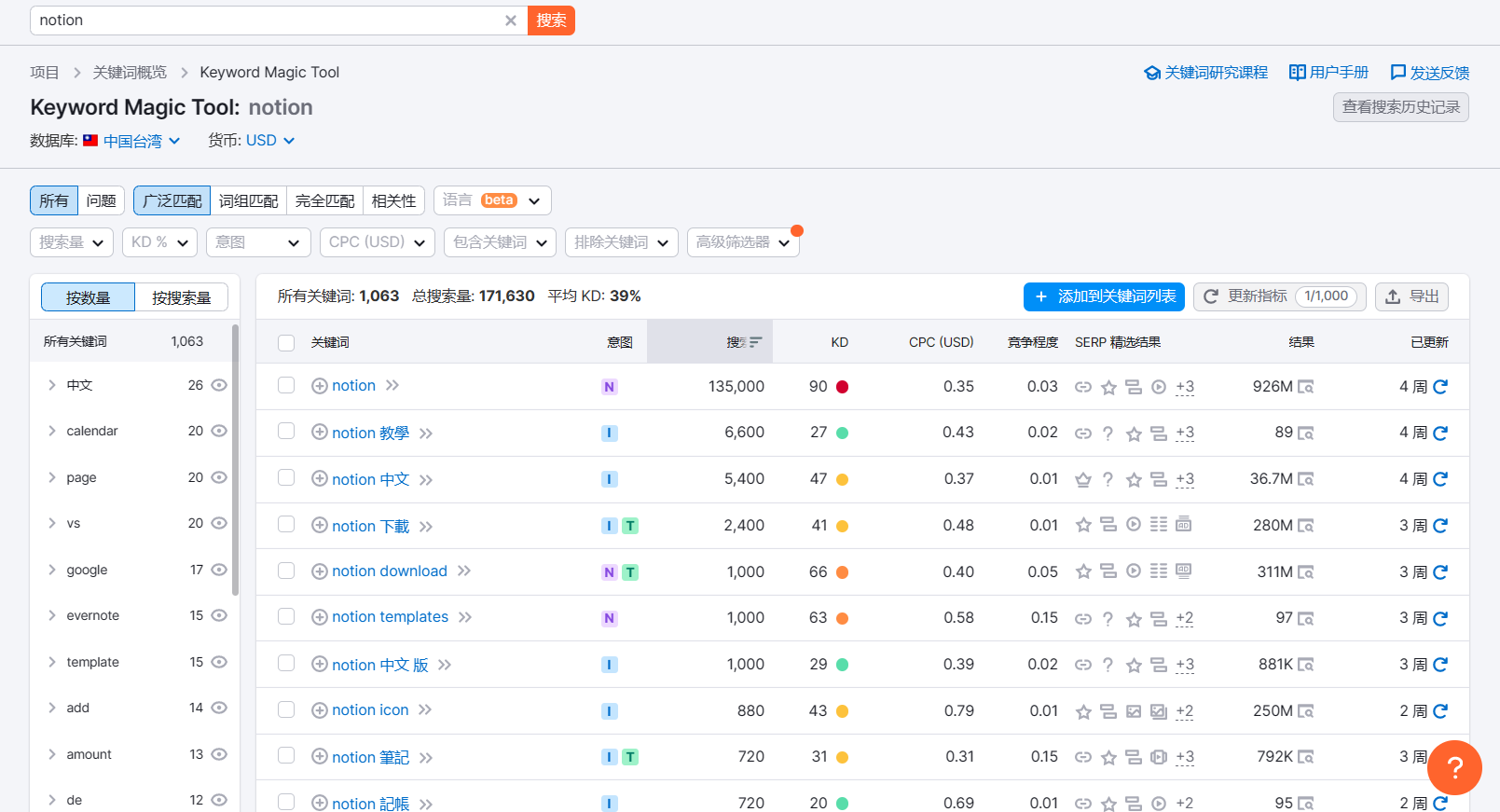Open SERP snapshot for notion templates row
This screenshot has height=812, width=1500.
coord(1306,618)
